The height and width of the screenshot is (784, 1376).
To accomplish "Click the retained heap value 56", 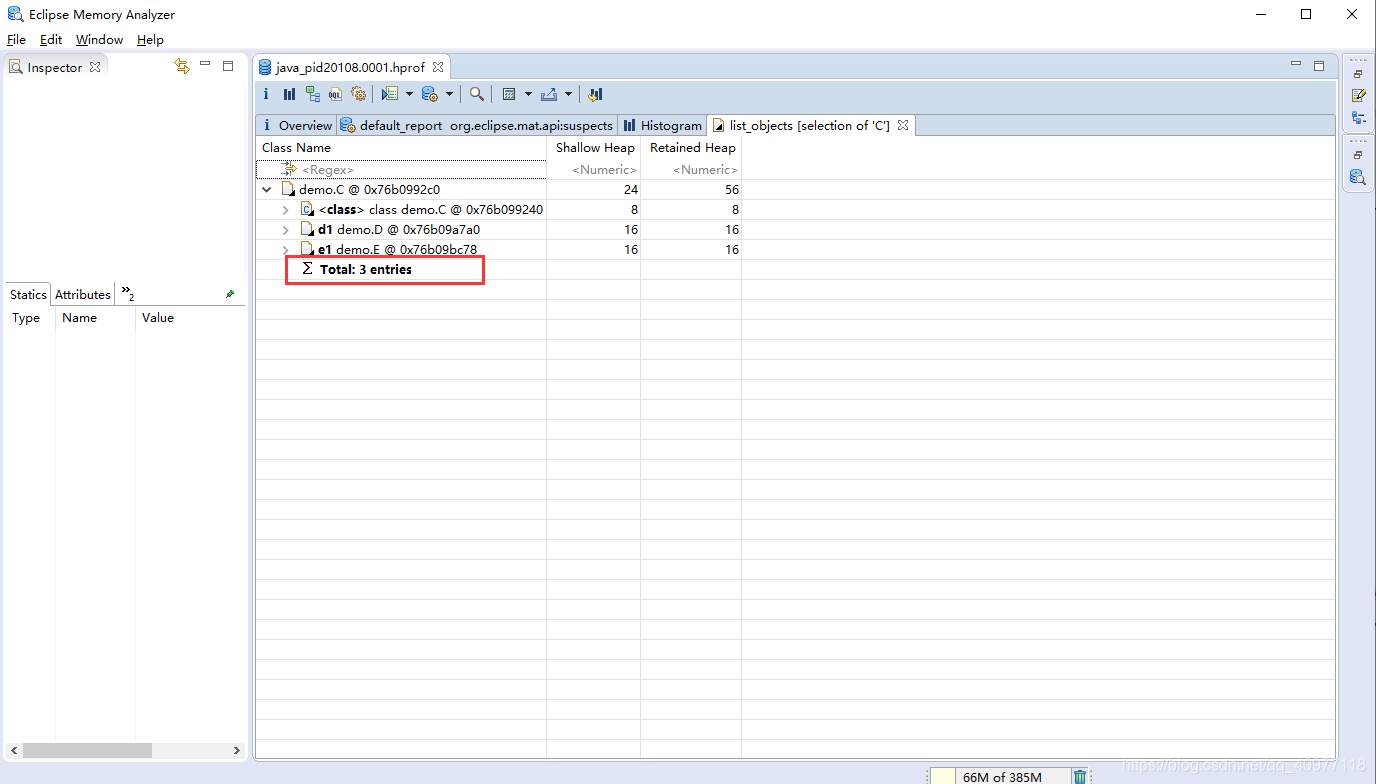I will point(731,189).
